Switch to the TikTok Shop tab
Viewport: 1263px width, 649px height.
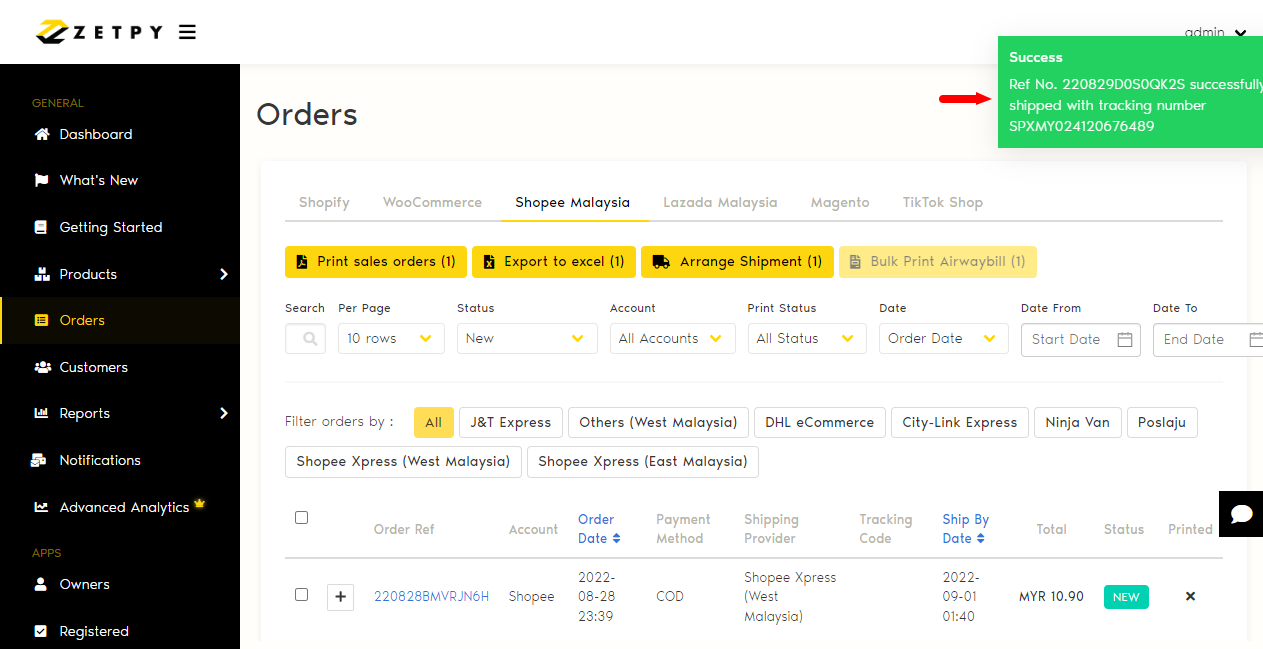coord(943,202)
